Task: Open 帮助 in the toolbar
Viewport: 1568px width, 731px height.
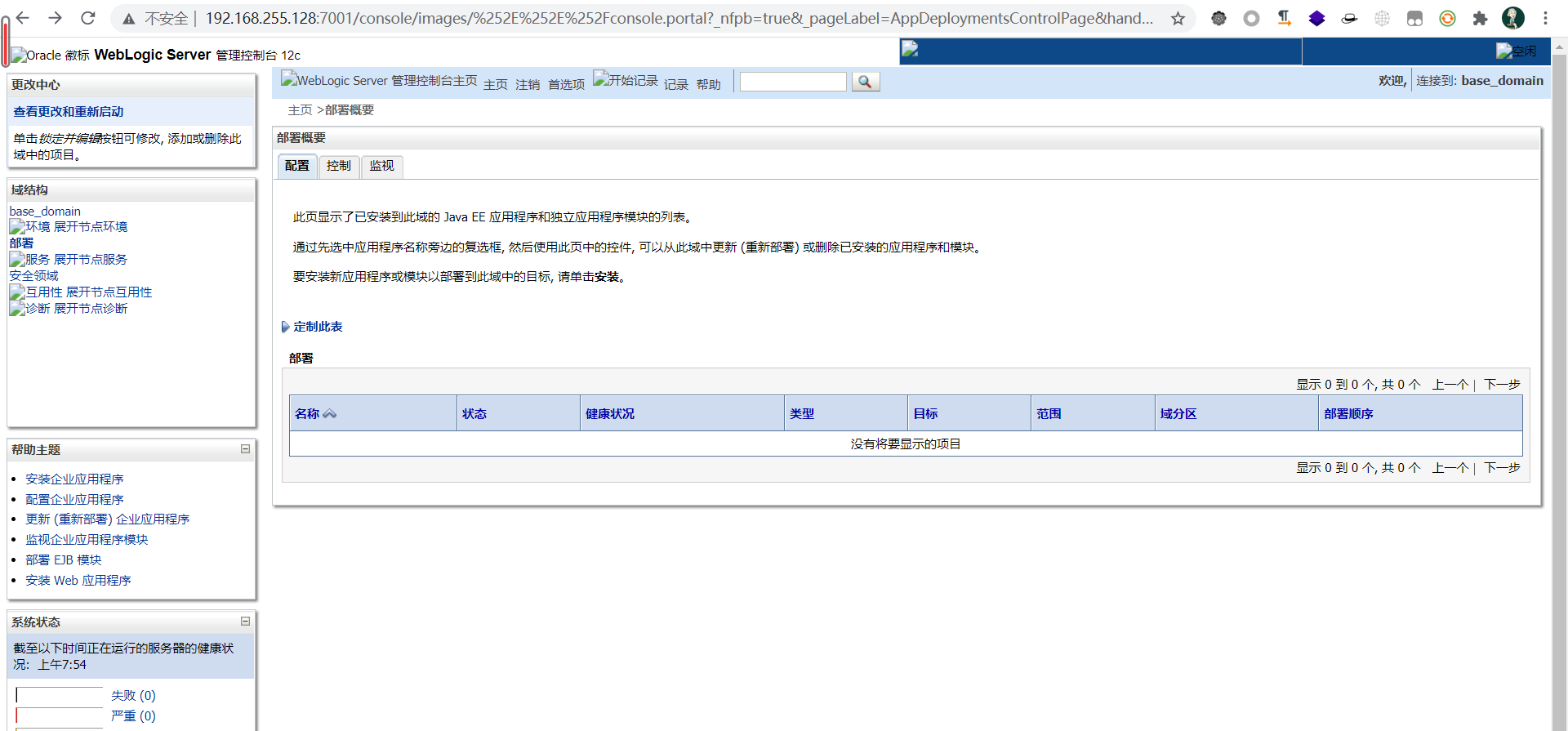Action: pos(709,85)
